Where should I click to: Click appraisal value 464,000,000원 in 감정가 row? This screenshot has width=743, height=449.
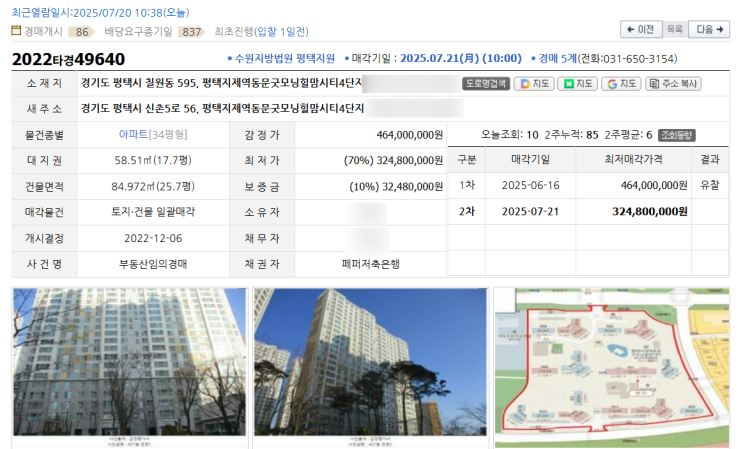tap(409, 135)
